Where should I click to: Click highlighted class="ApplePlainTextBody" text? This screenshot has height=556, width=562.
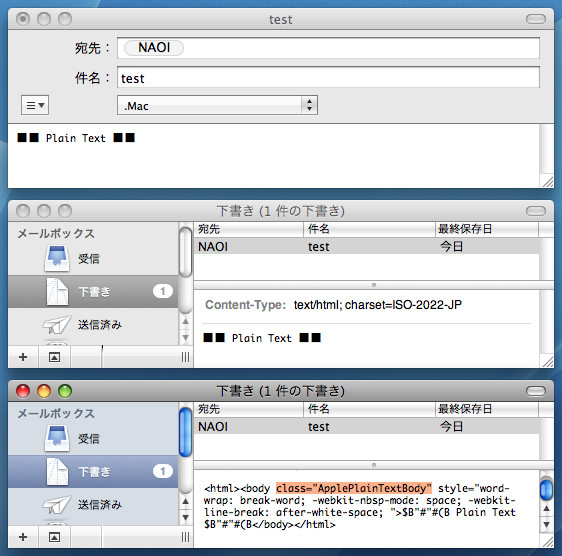coord(354,488)
